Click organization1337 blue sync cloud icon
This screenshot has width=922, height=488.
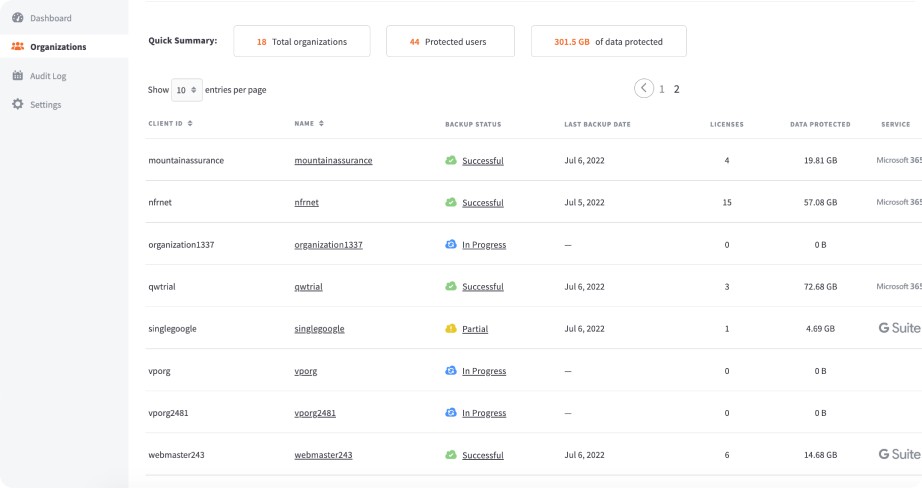click(x=450, y=244)
